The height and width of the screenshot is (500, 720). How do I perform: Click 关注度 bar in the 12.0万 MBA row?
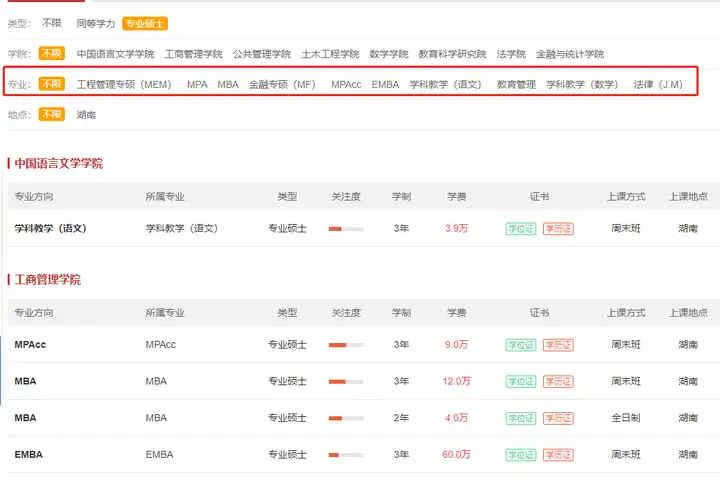(346, 382)
